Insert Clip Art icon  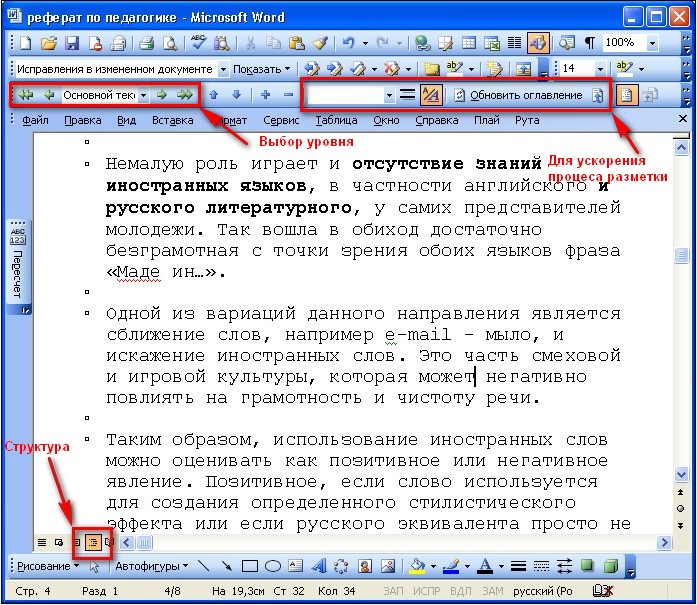coord(365,566)
